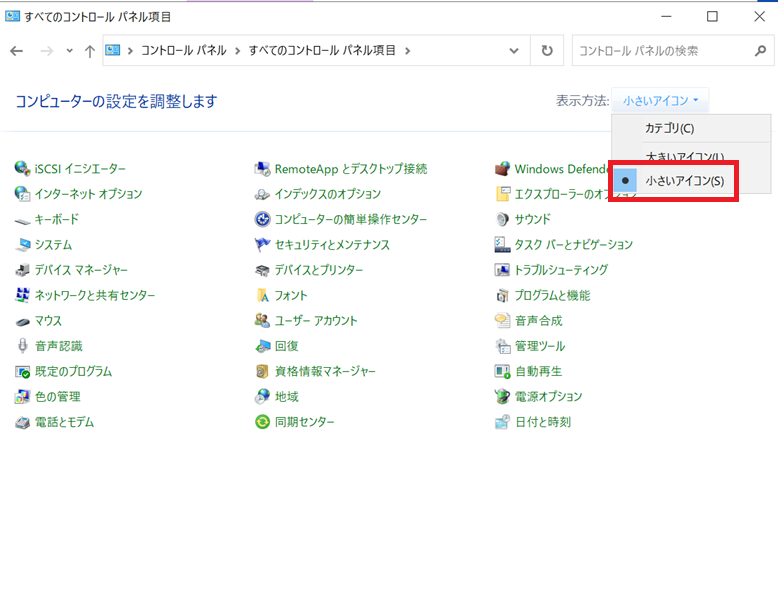Go up one folder level

(x=90, y=51)
